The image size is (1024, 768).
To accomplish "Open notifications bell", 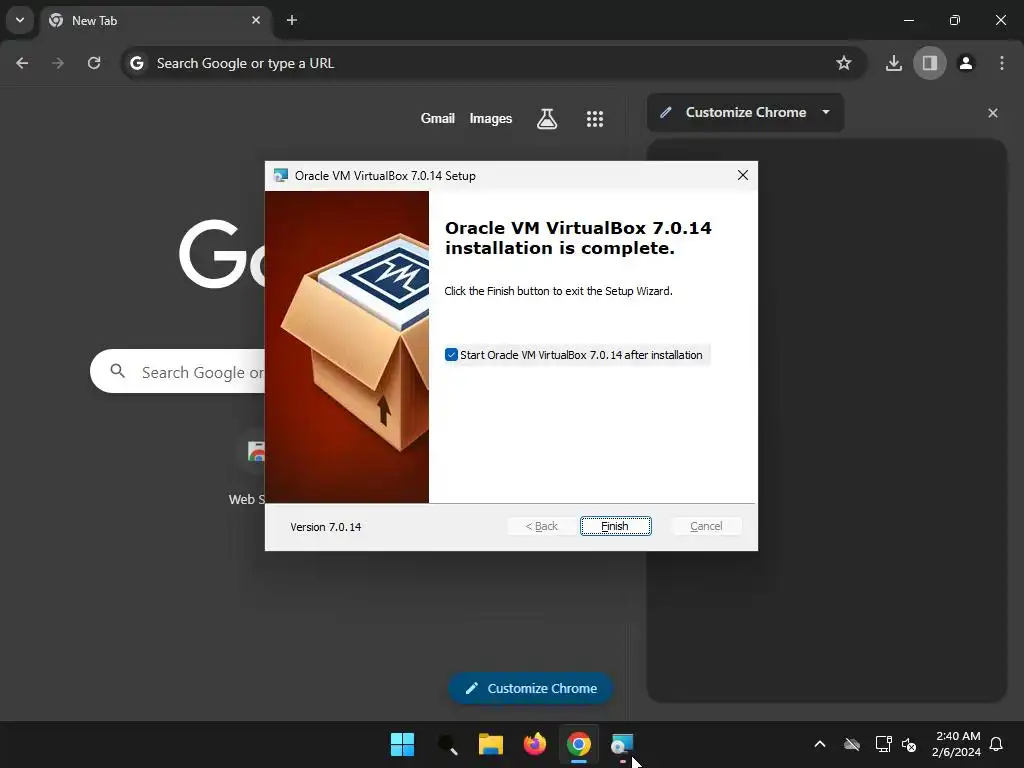I will pos(997,744).
